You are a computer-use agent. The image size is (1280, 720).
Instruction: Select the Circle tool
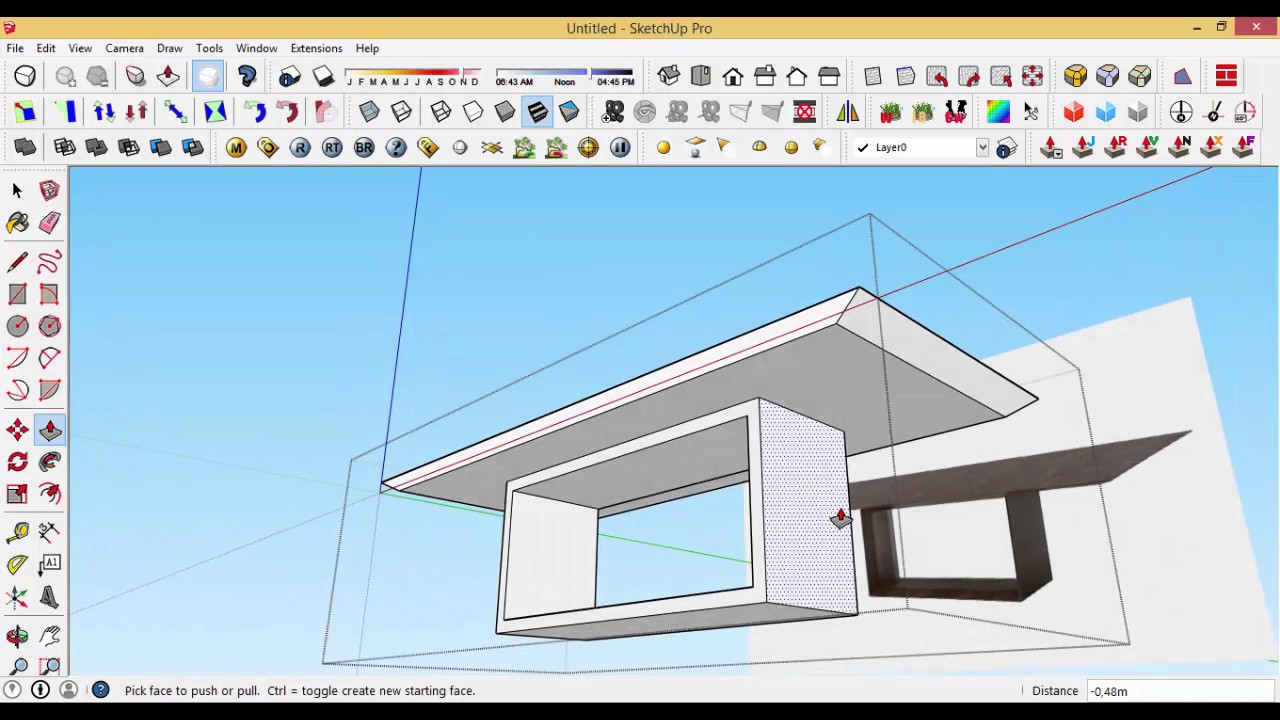(17, 326)
